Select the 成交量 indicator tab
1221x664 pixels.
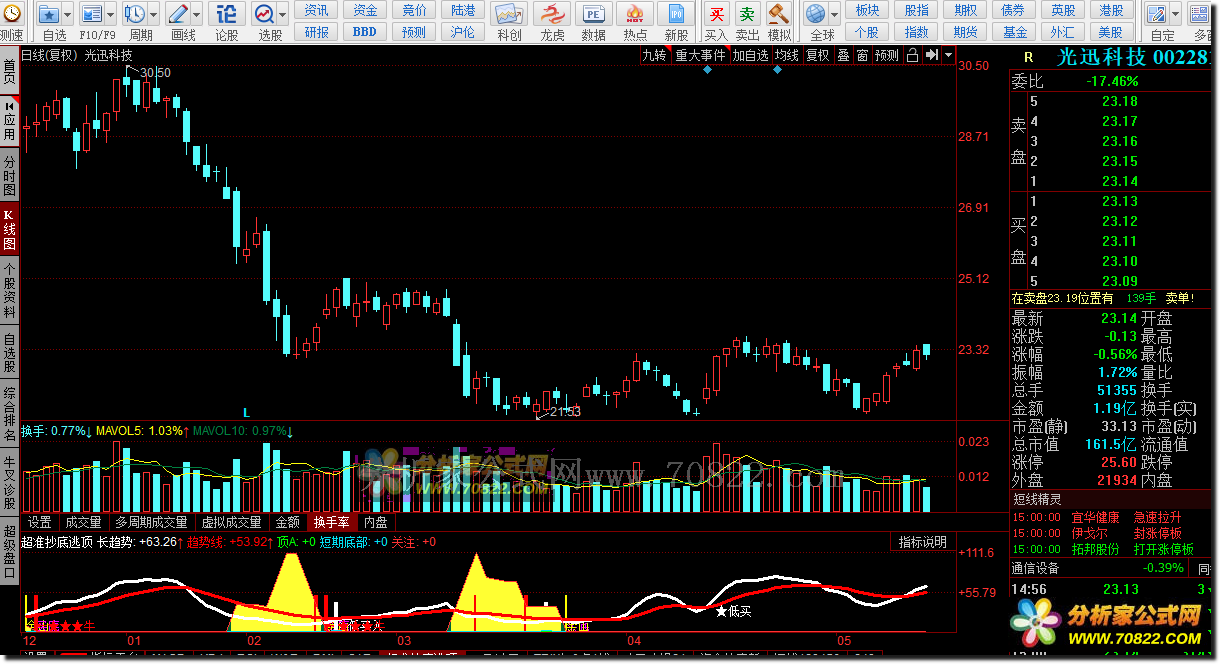pyautogui.click(x=83, y=522)
